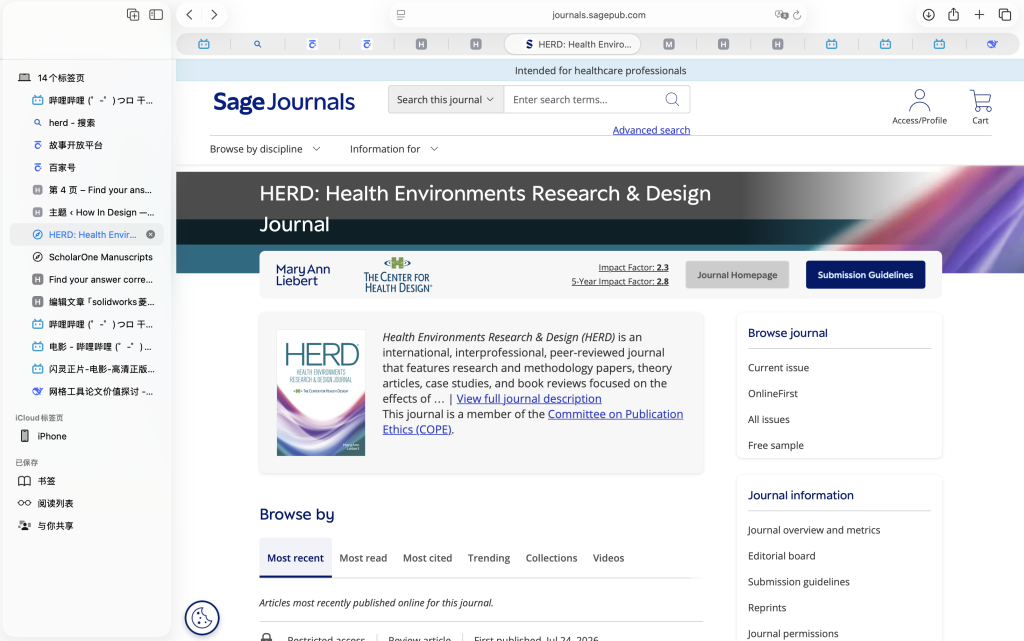Open the shopping Cart
Image resolution: width=1024 pixels, height=641 pixels.
[980, 106]
